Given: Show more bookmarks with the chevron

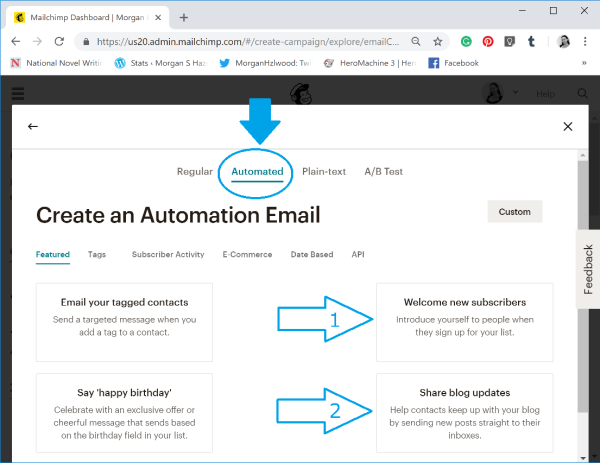Looking at the screenshot, I should coord(584,63).
